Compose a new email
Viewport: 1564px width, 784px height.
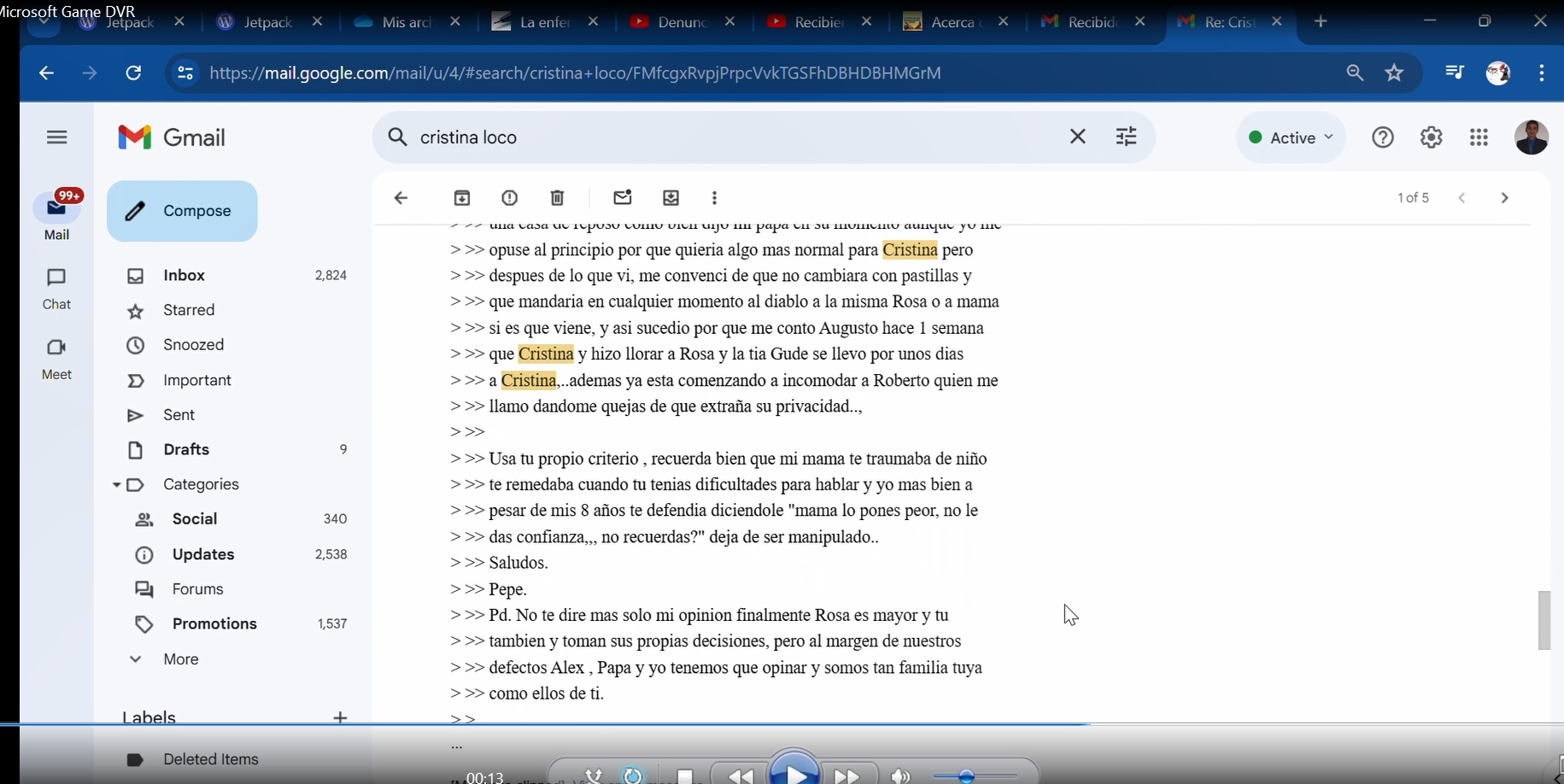(182, 211)
